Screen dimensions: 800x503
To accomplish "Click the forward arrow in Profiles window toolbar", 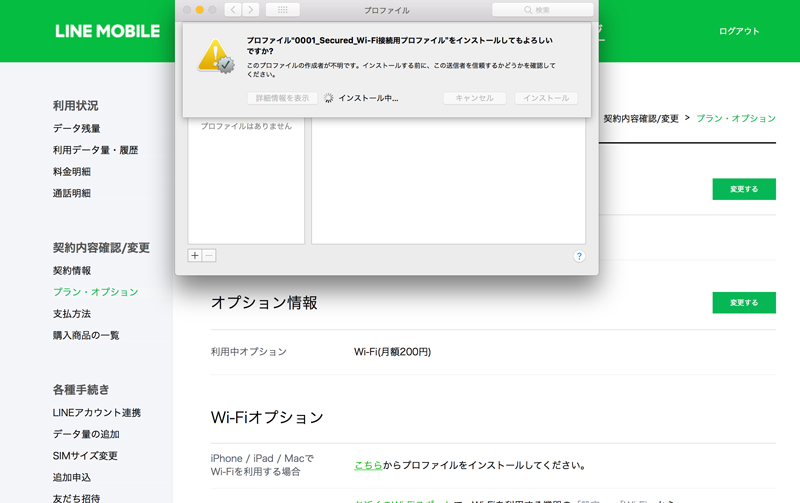I will click(251, 10).
